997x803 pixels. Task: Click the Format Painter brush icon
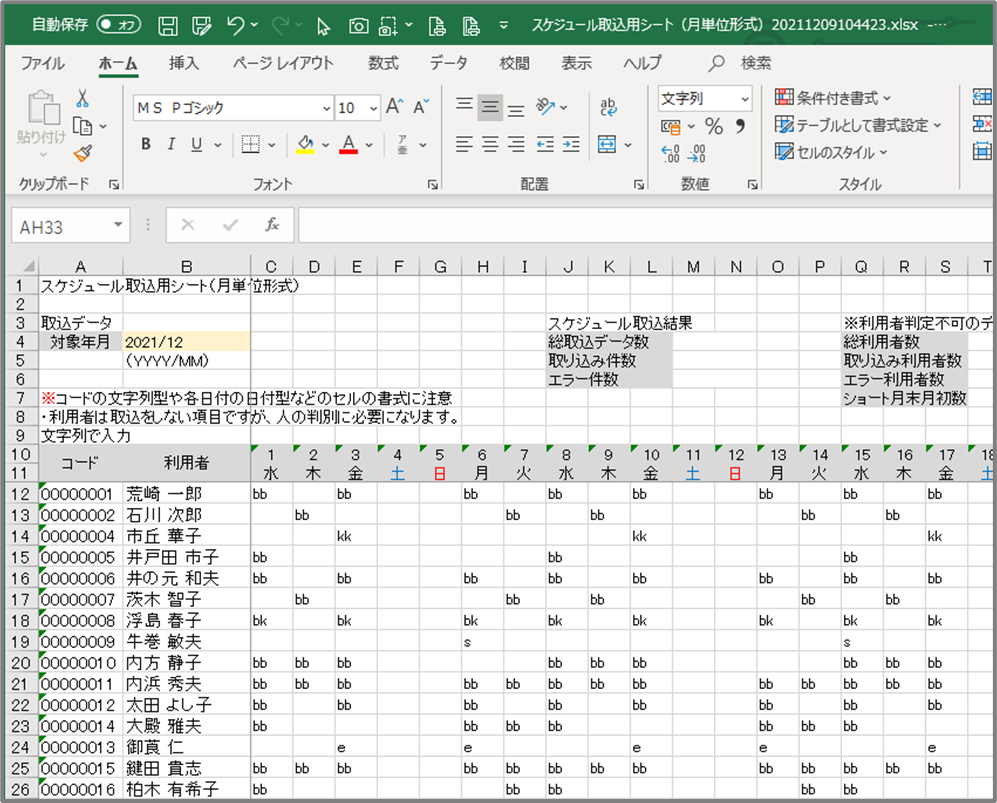coord(83,153)
